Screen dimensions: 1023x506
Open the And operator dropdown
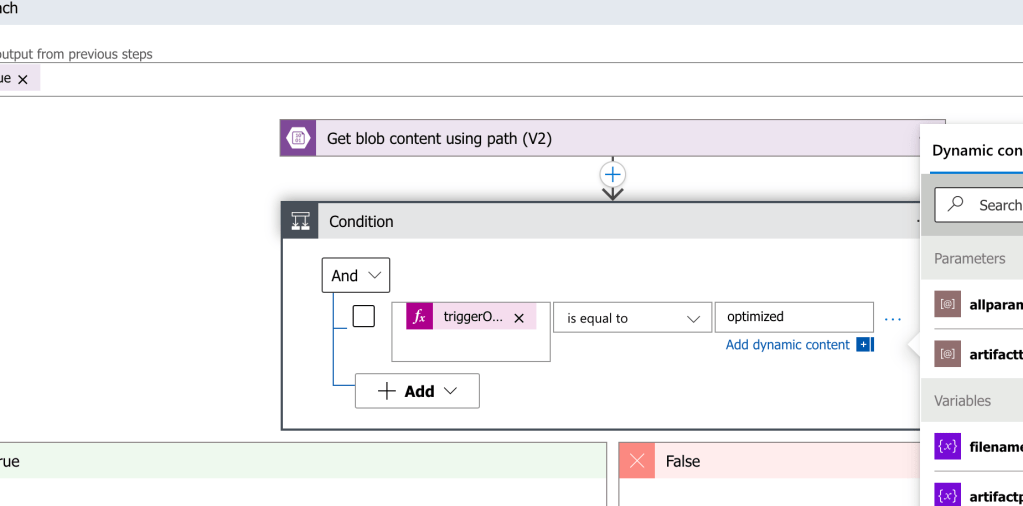click(356, 275)
